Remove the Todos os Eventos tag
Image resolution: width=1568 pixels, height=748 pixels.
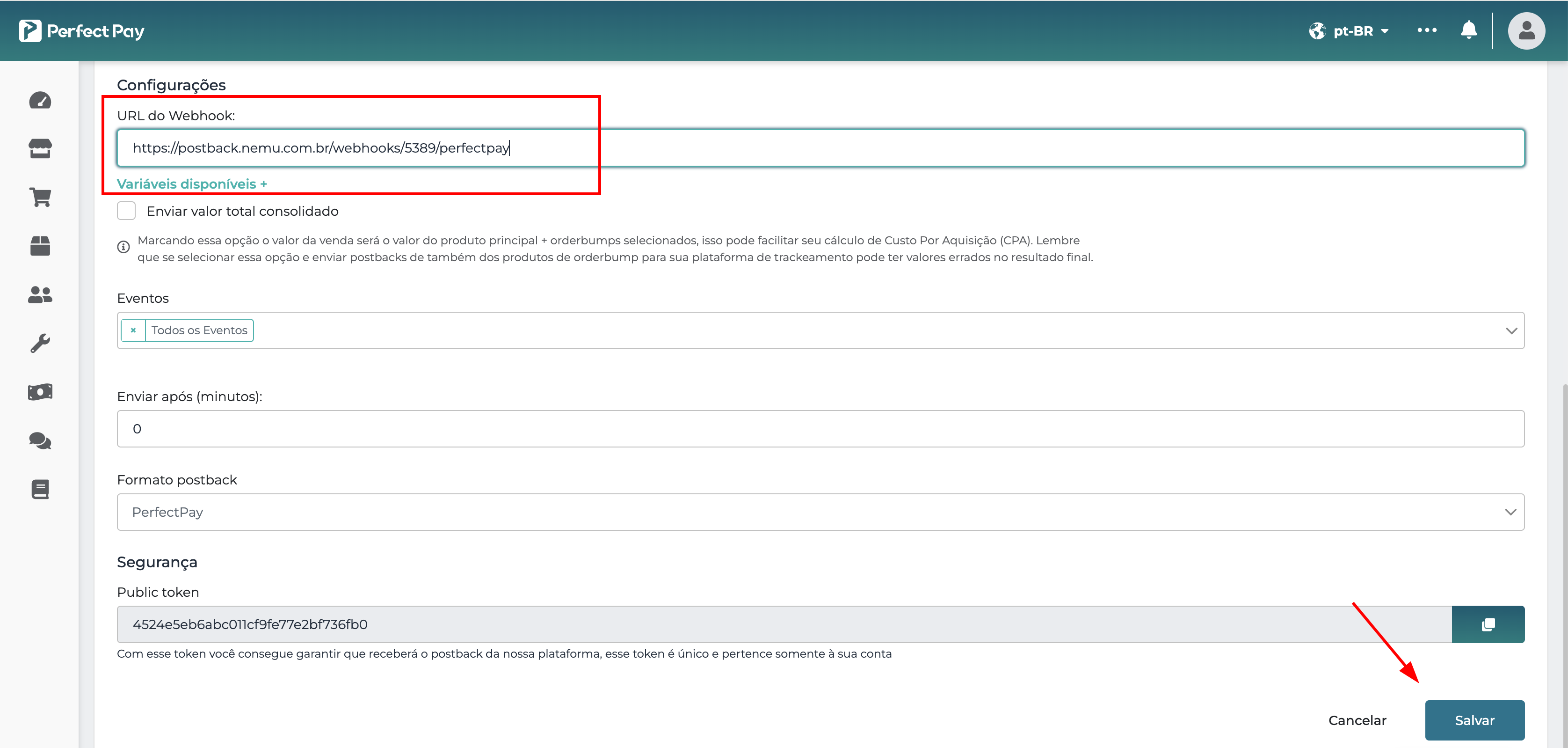tap(133, 330)
